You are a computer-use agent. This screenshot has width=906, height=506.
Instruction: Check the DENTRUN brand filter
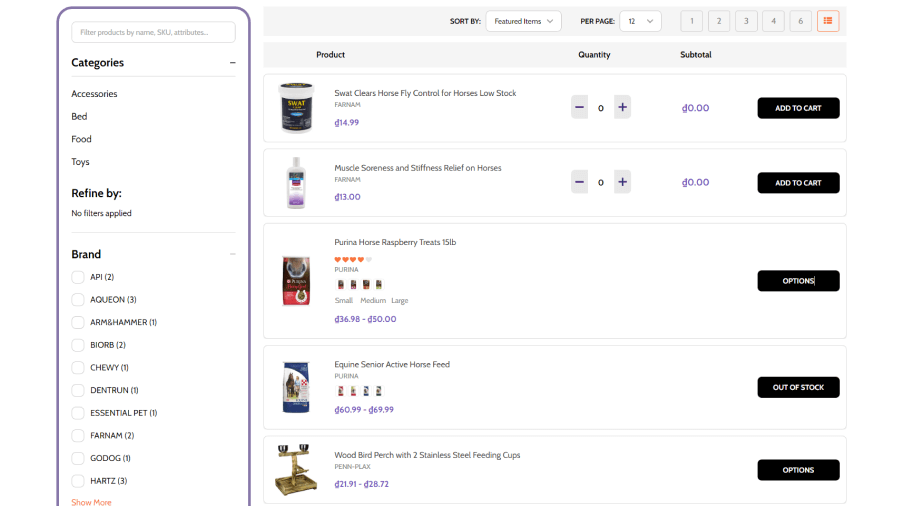pos(78,390)
